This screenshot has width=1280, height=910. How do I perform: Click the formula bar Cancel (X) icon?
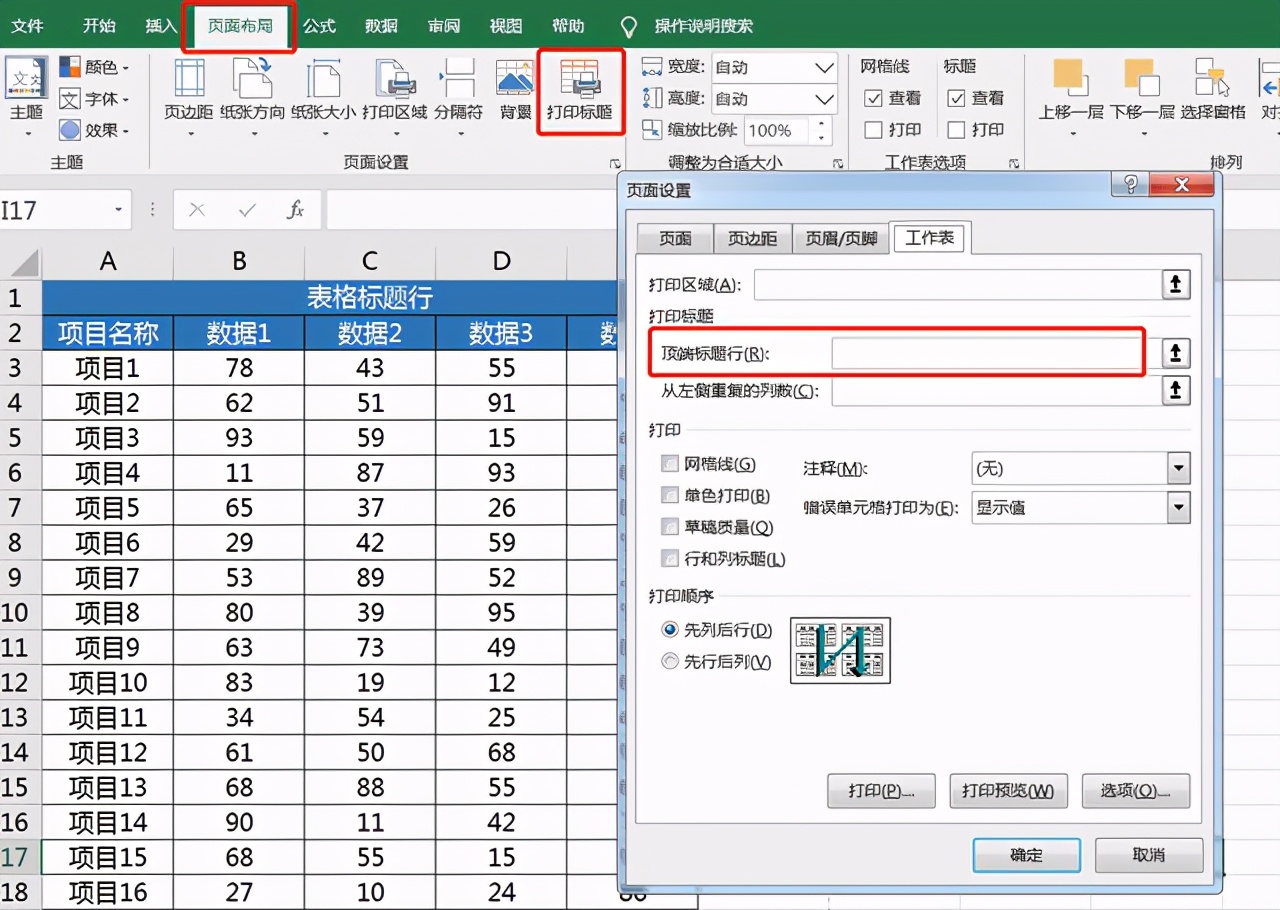point(197,210)
